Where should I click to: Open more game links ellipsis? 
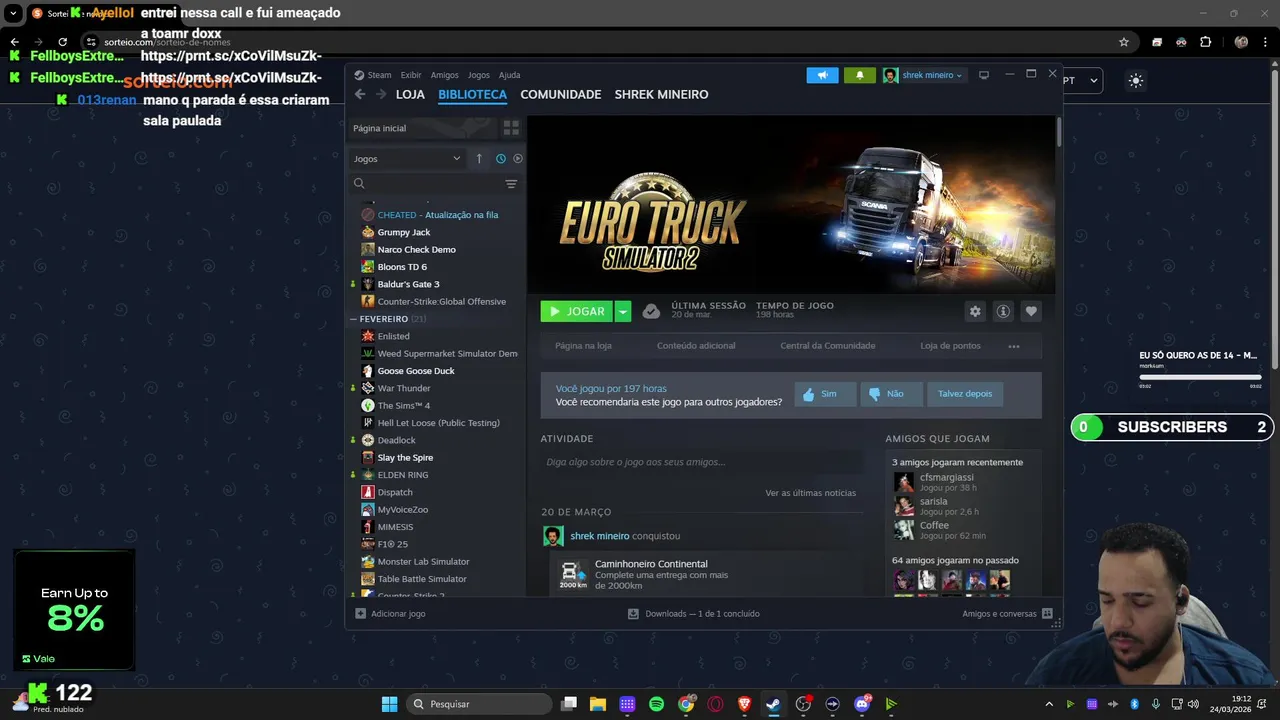point(1014,346)
